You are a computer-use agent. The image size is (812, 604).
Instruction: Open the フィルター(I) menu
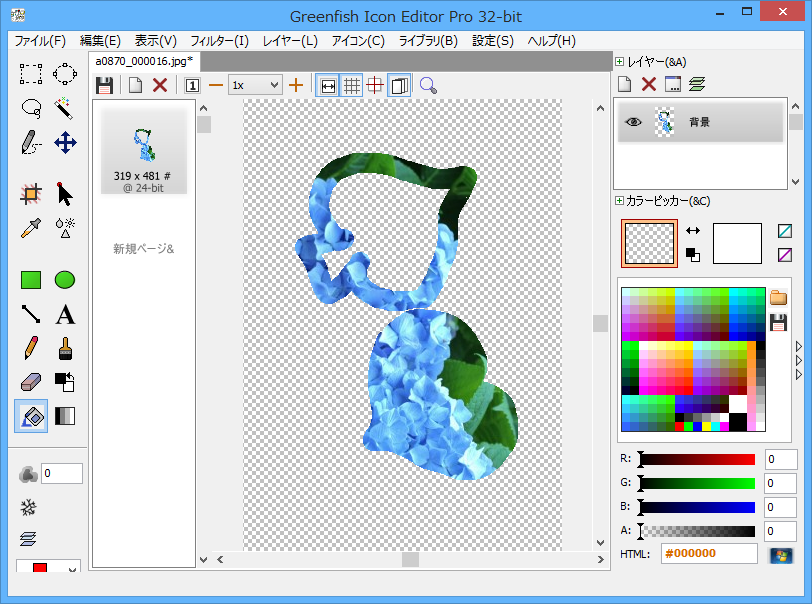pyautogui.click(x=218, y=41)
